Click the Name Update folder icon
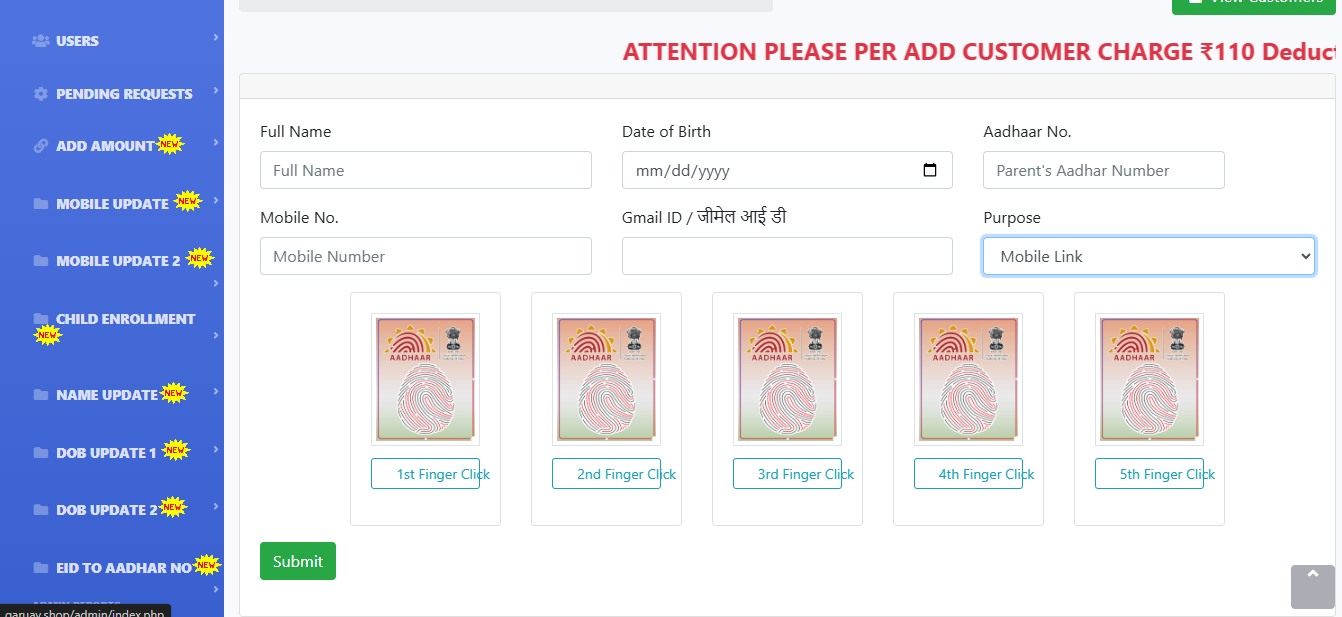Image resolution: width=1342 pixels, height=617 pixels. pos(41,395)
